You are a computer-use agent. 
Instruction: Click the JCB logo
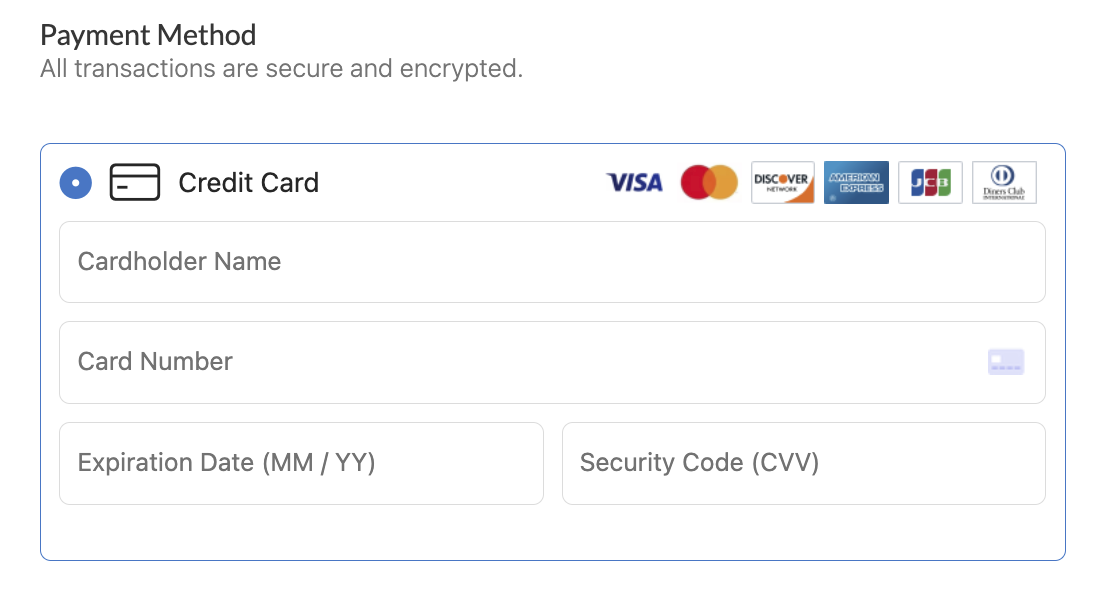[x=930, y=182]
